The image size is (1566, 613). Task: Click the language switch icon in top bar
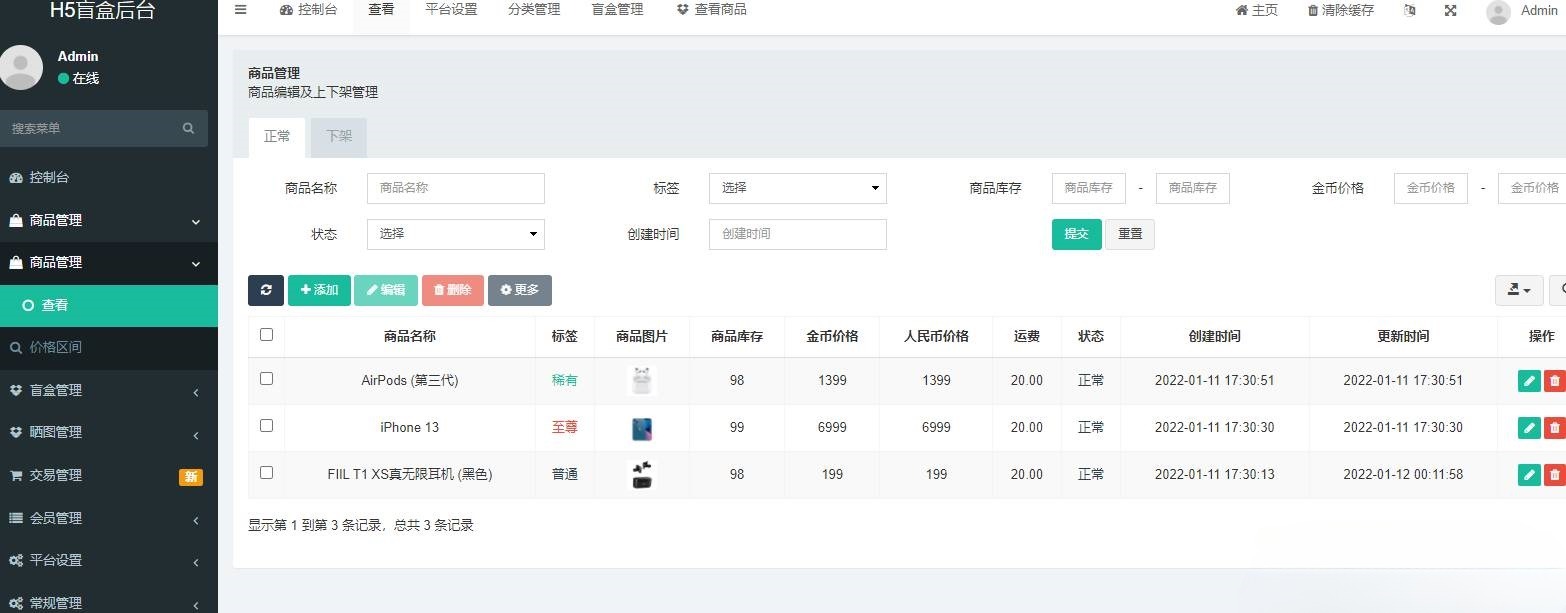(1410, 11)
